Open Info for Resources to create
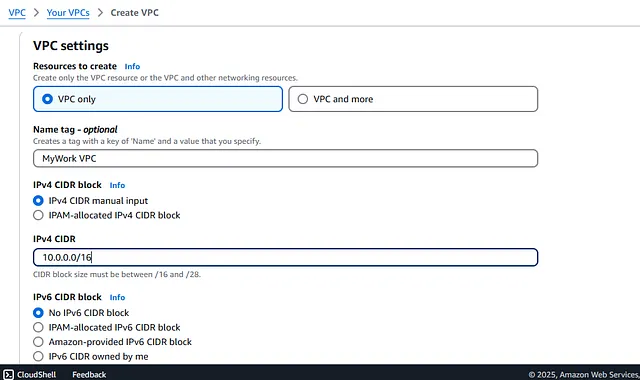This screenshot has width=640, height=380. click(x=132, y=66)
